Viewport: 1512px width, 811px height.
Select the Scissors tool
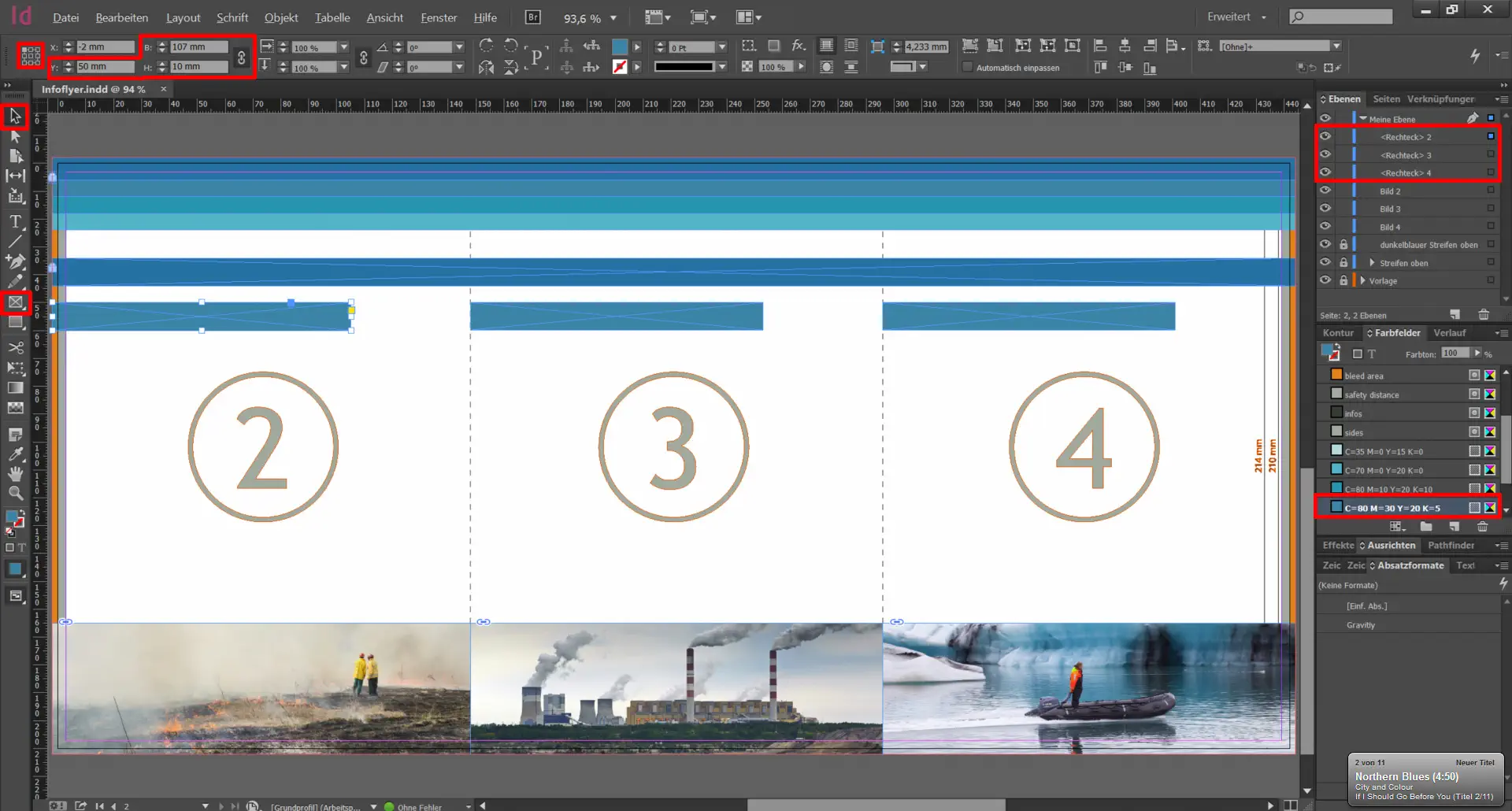click(15, 347)
